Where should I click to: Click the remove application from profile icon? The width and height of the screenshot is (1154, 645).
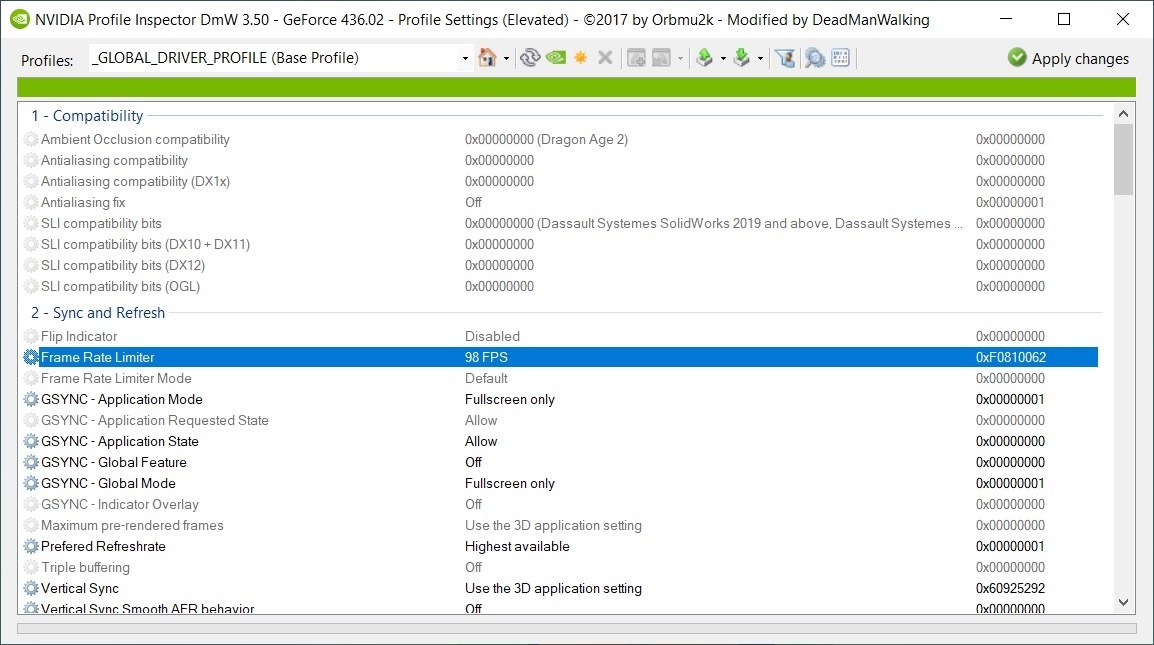pos(662,57)
